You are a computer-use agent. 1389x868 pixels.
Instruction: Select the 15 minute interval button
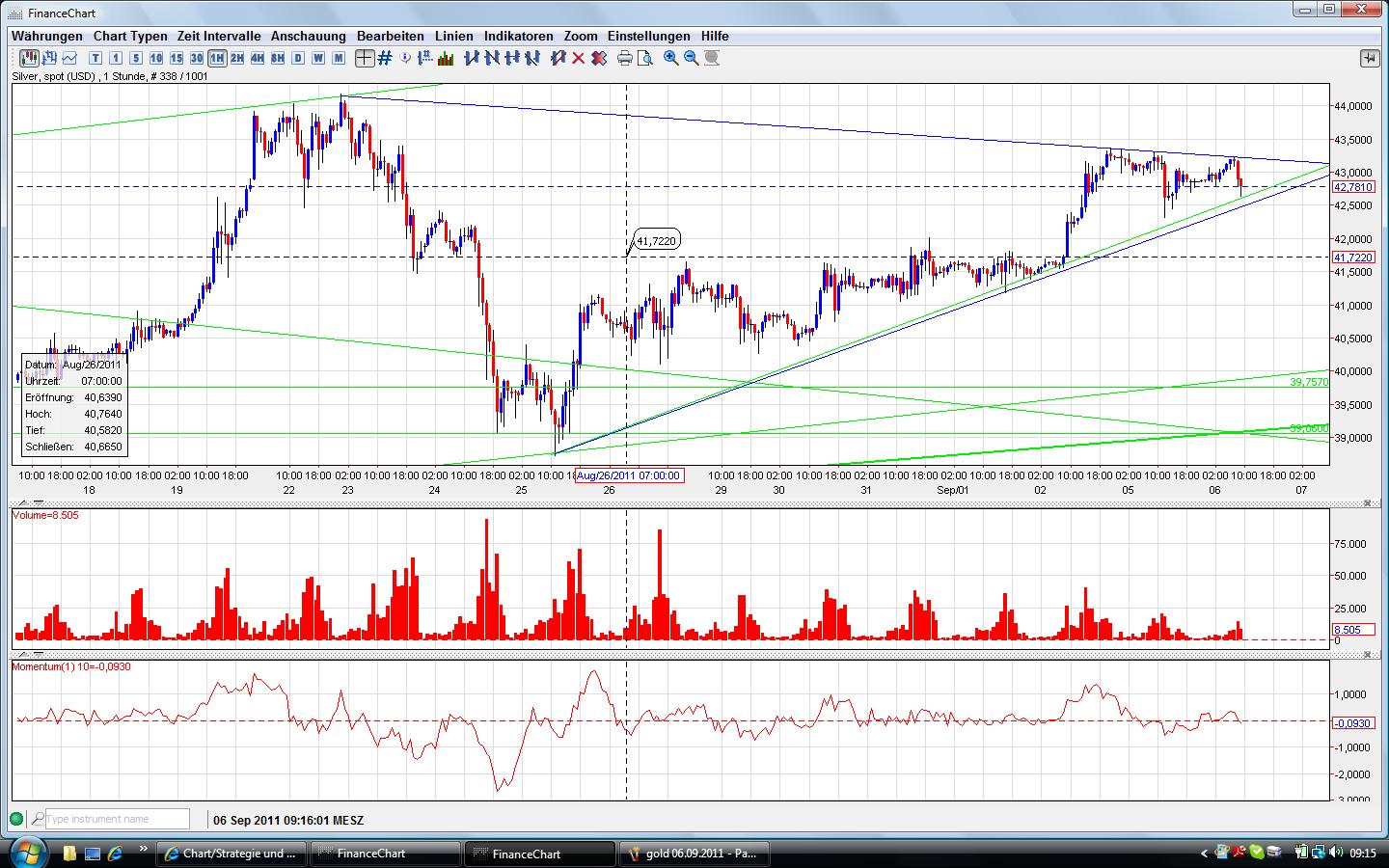[177, 58]
